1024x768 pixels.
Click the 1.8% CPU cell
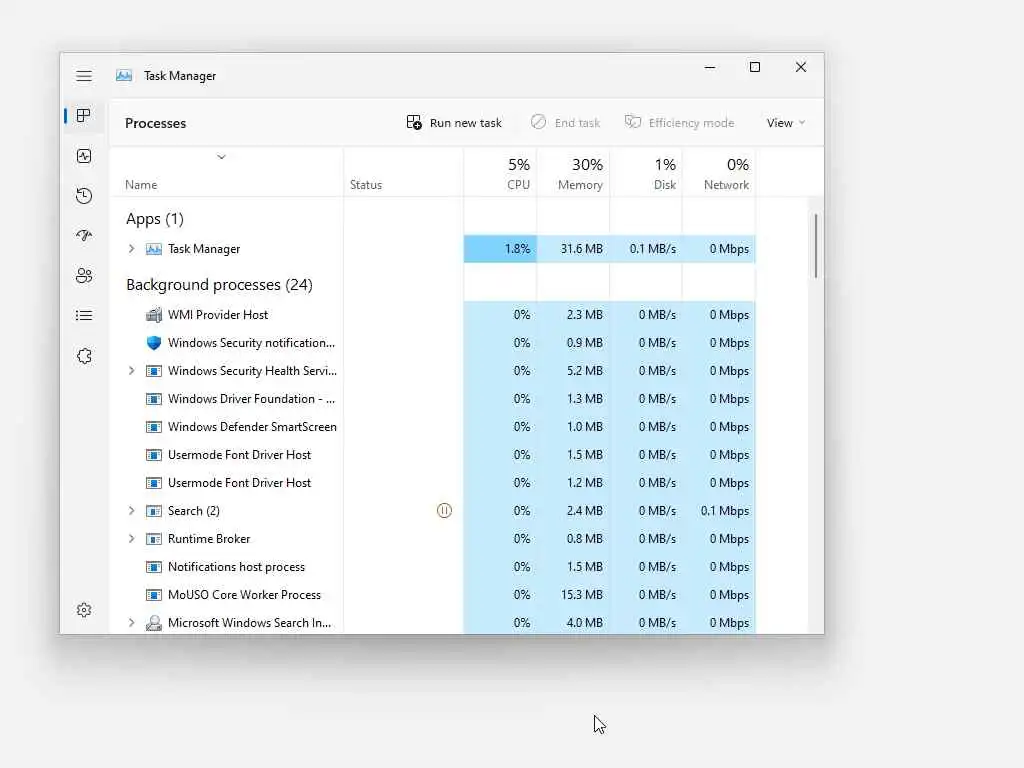click(500, 249)
